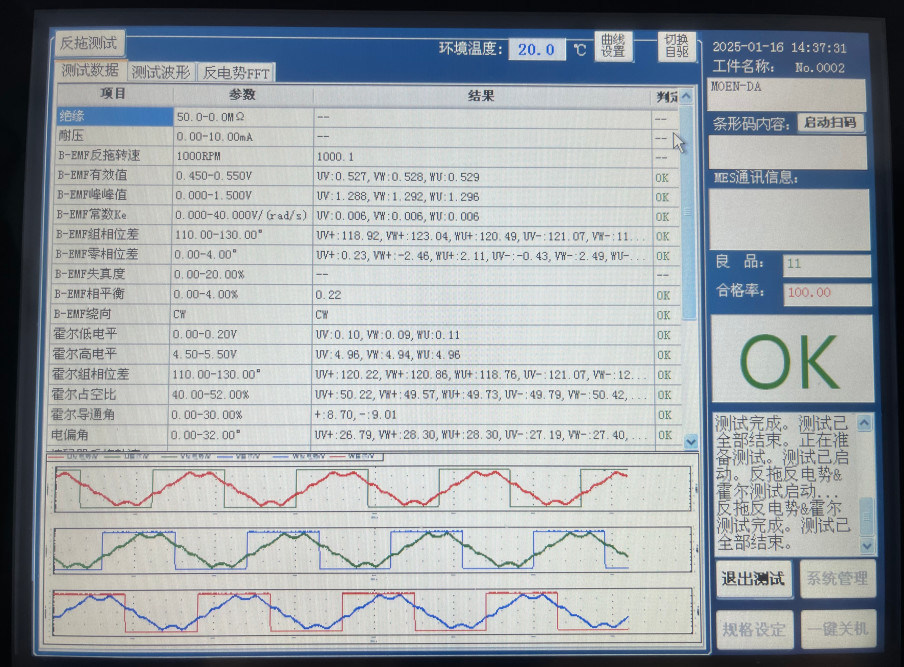The height and width of the screenshot is (667, 904).
Task: Open 规格设定 specification settings
Action: click(x=754, y=630)
